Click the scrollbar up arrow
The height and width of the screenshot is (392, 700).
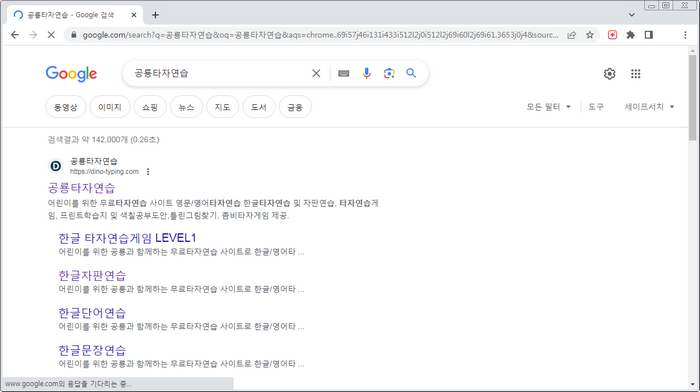click(692, 50)
